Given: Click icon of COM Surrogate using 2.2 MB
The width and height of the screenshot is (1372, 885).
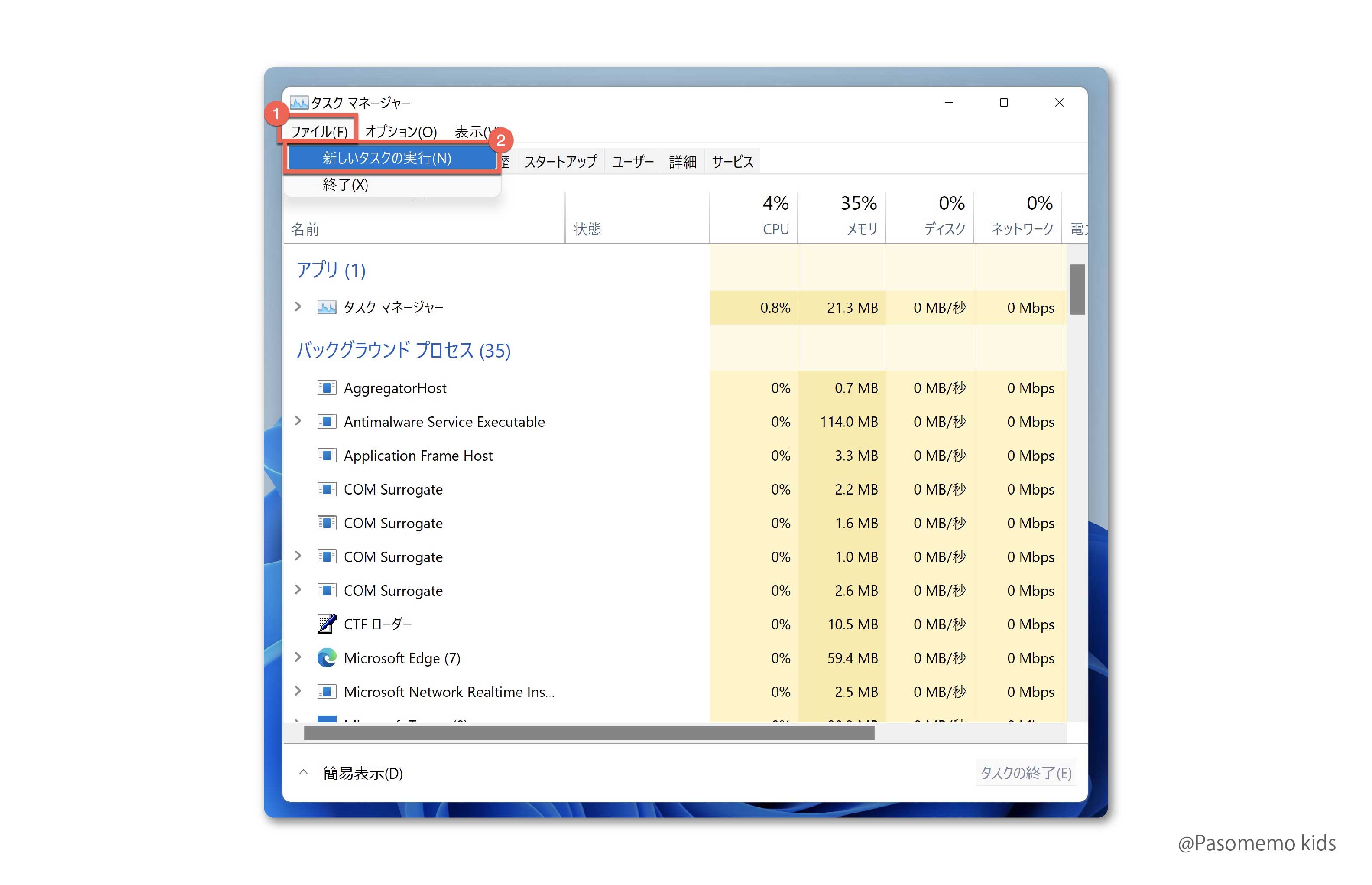Looking at the screenshot, I should click(327, 490).
